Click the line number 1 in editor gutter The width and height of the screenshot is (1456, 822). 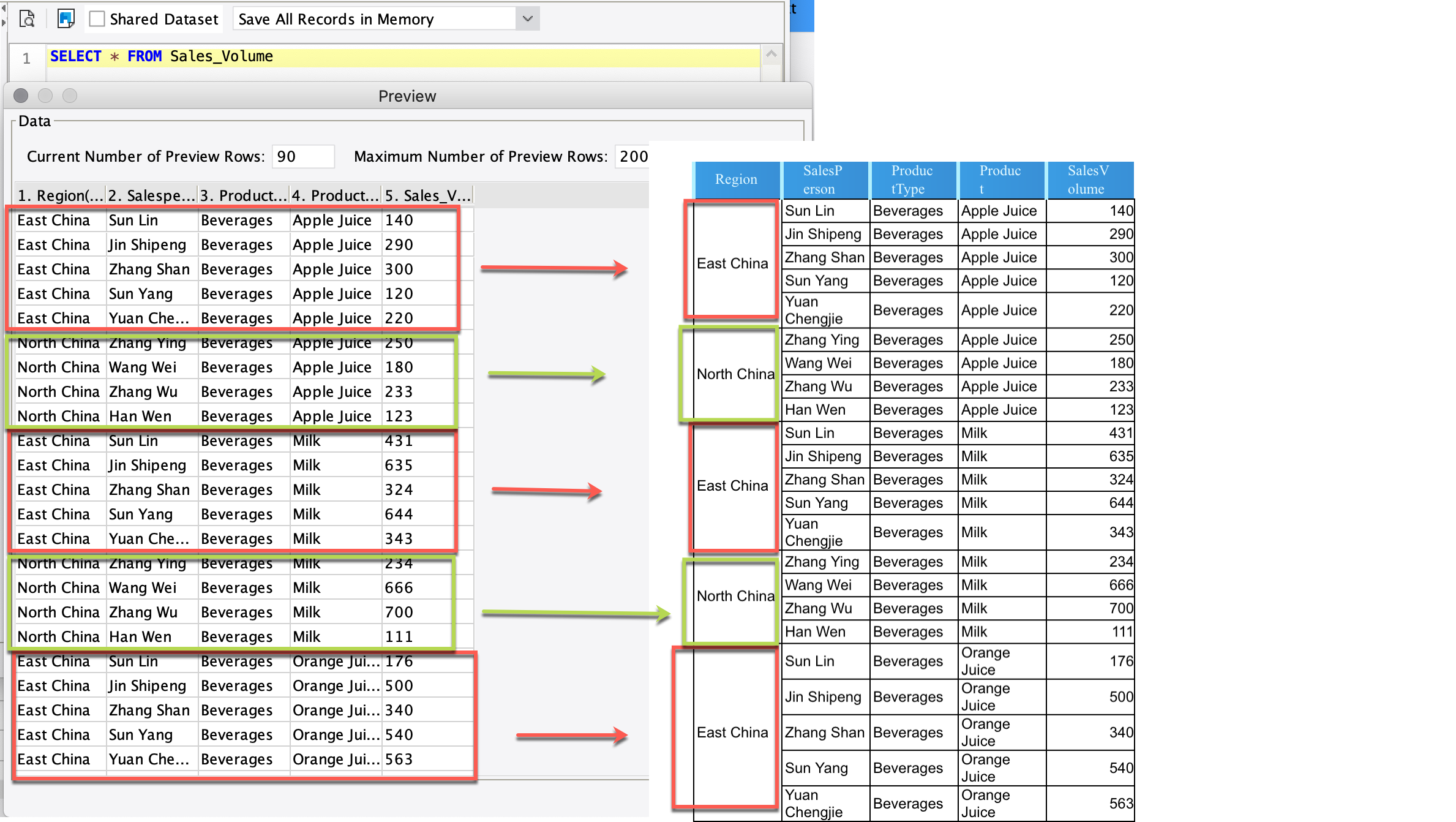pyautogui.click(x=26, y=58)
